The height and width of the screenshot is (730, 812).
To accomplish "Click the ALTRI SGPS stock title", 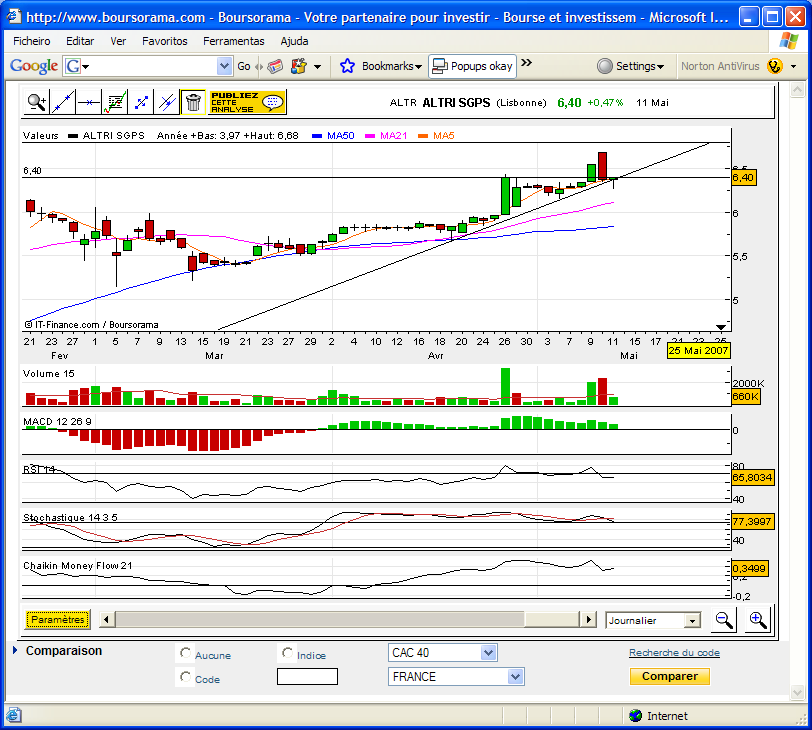I will 456,103.
